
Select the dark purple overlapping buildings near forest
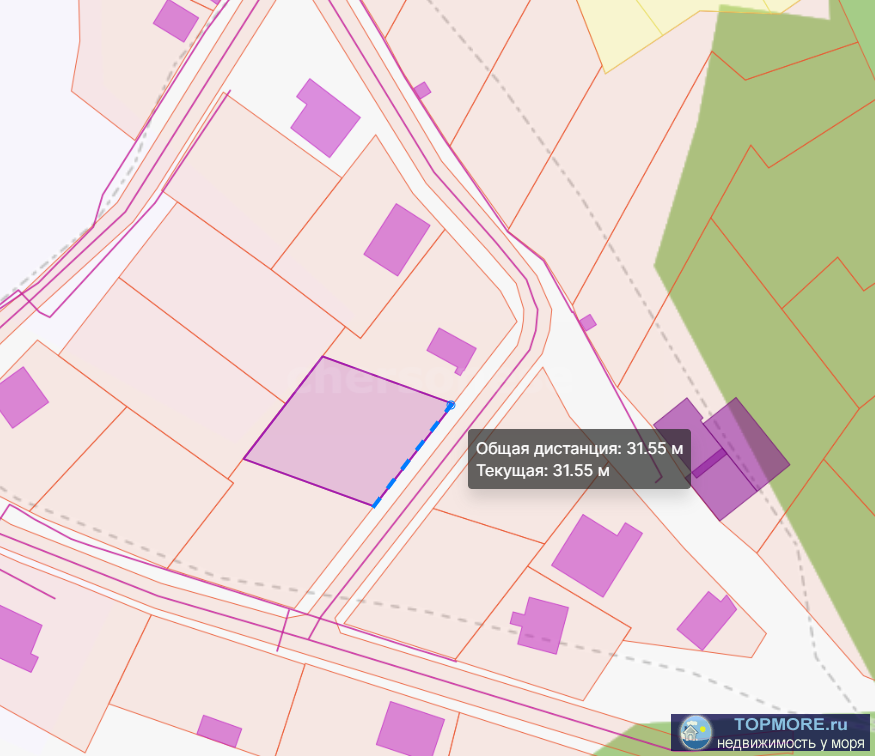(x=722, y=455)
